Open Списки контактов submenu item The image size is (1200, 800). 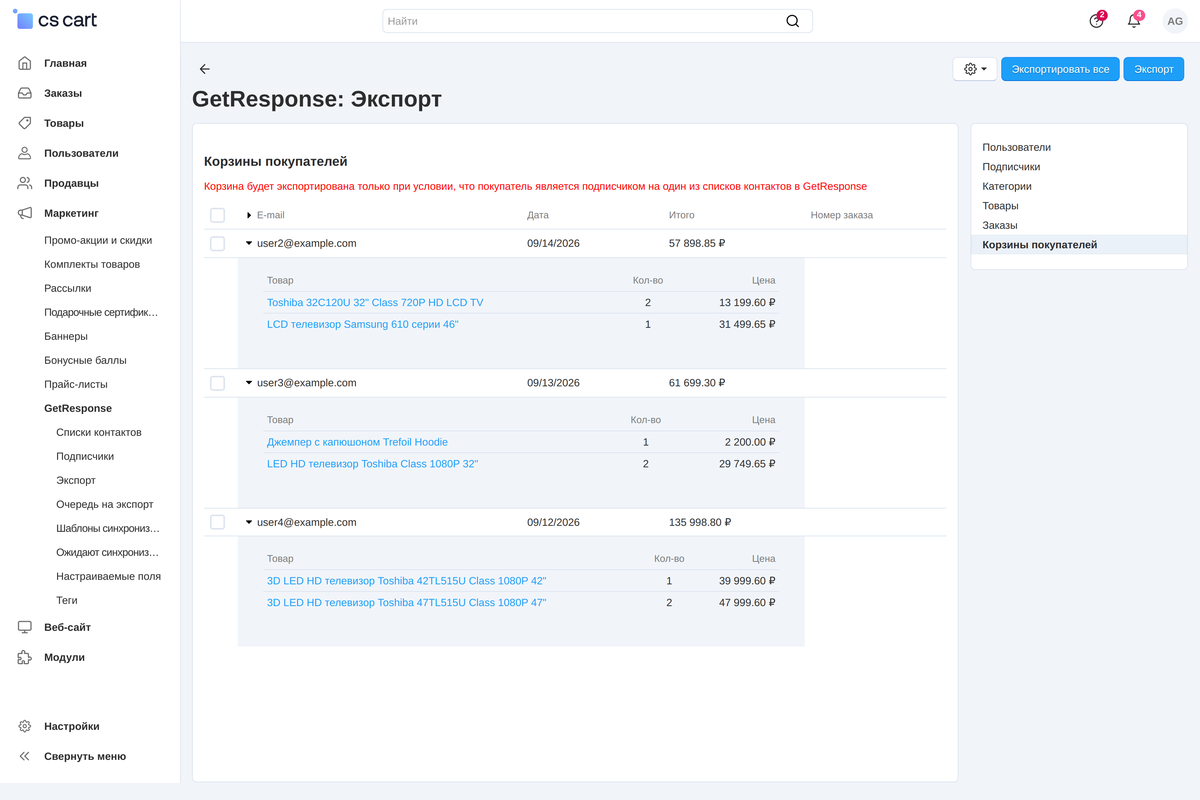pyautogui.click(x=99, y=432)
